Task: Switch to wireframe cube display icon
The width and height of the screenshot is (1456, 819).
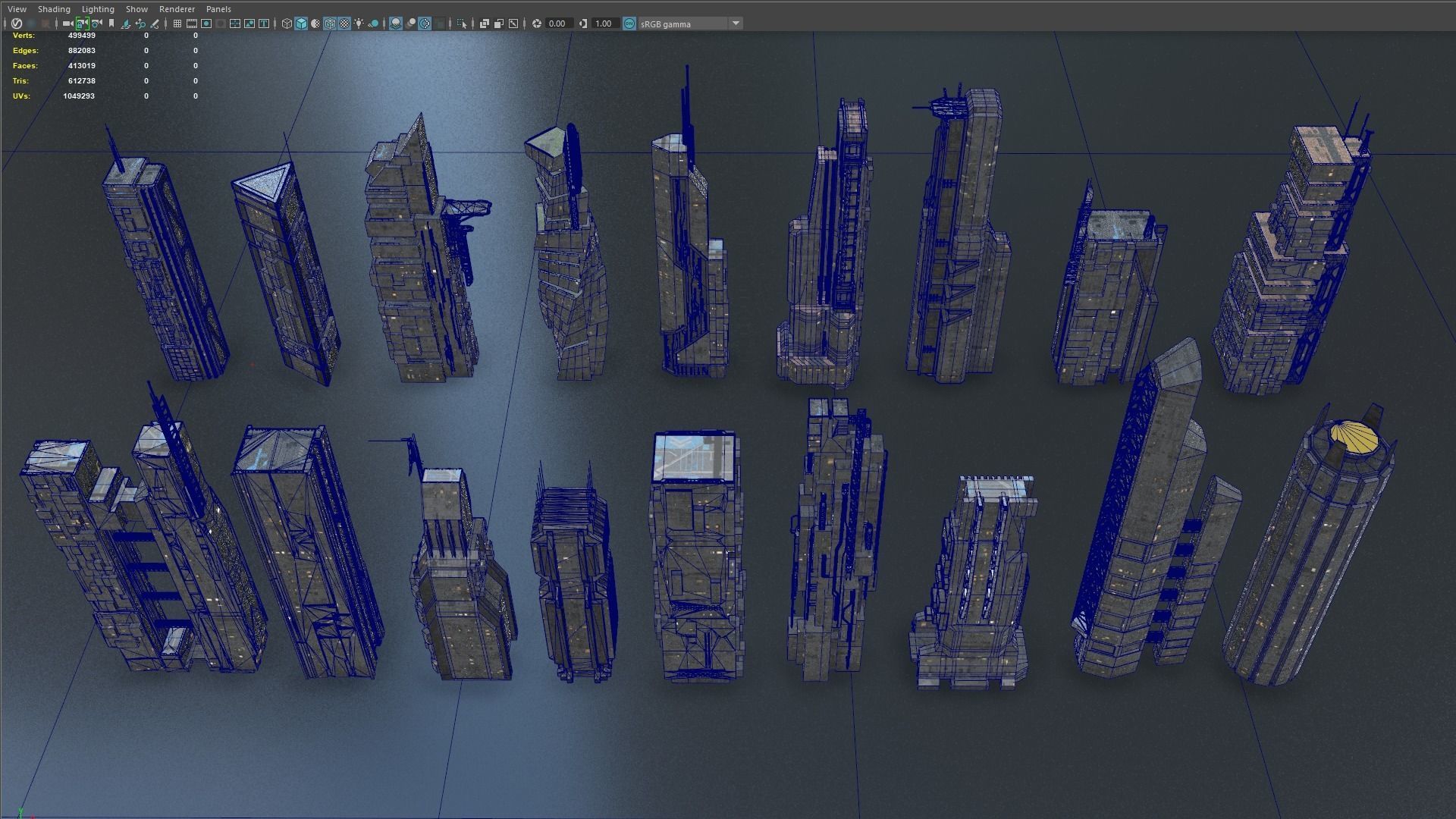Action: click(287, 24)
